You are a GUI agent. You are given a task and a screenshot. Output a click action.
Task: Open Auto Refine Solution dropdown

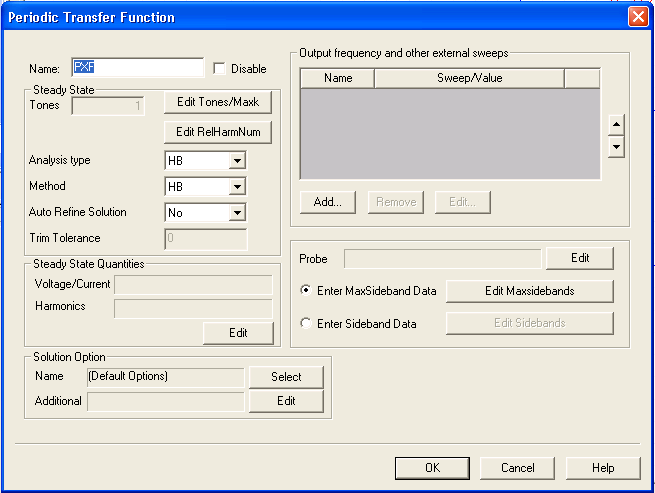click(236, 212)
